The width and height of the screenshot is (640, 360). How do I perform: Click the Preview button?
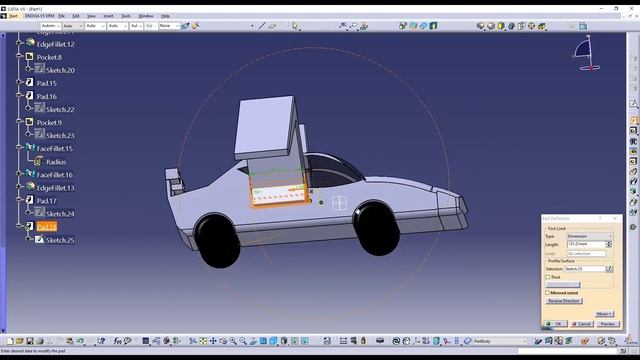[608, 324]
